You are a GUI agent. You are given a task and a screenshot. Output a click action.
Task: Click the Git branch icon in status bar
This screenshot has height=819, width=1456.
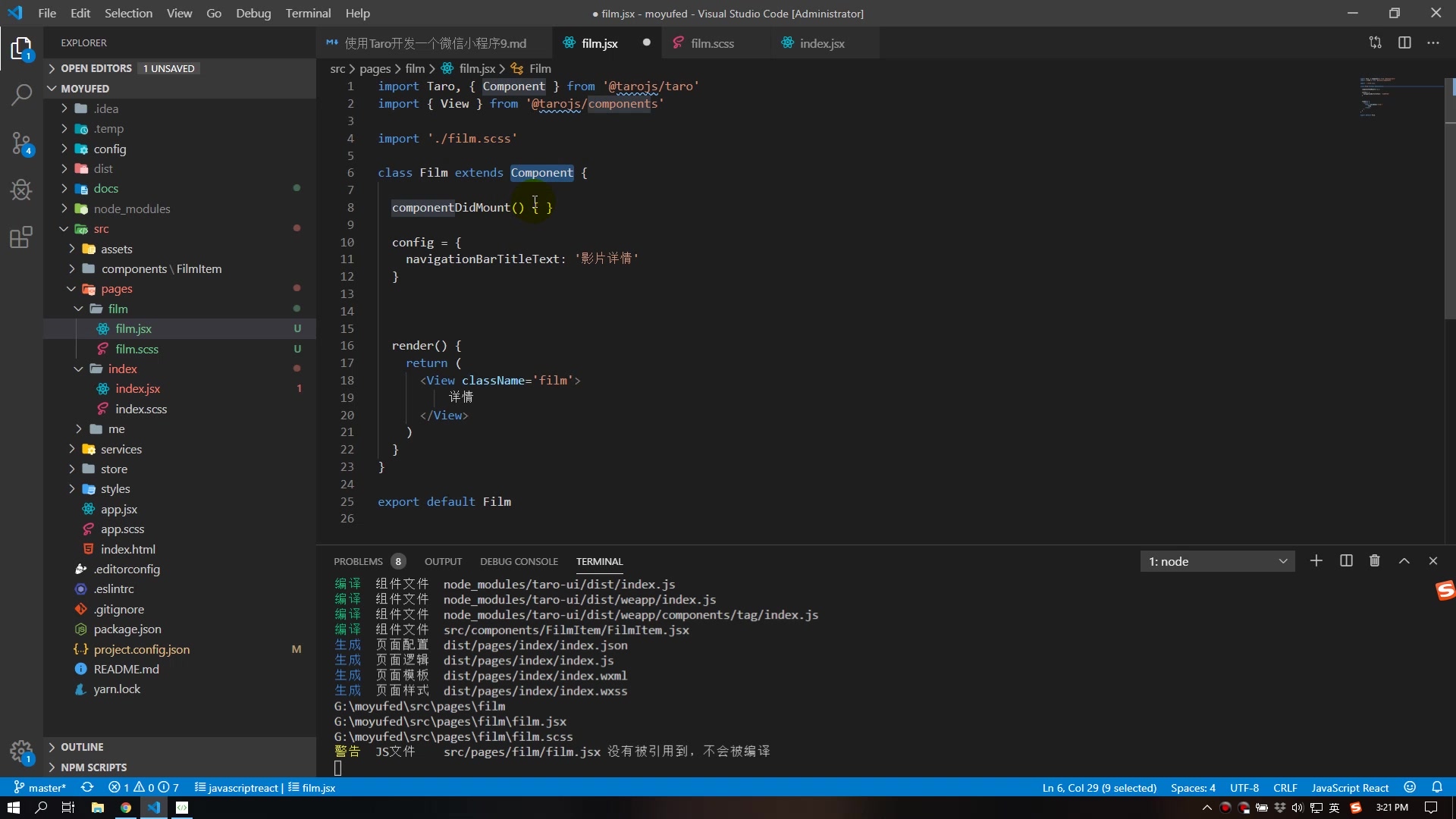(14, 787)
